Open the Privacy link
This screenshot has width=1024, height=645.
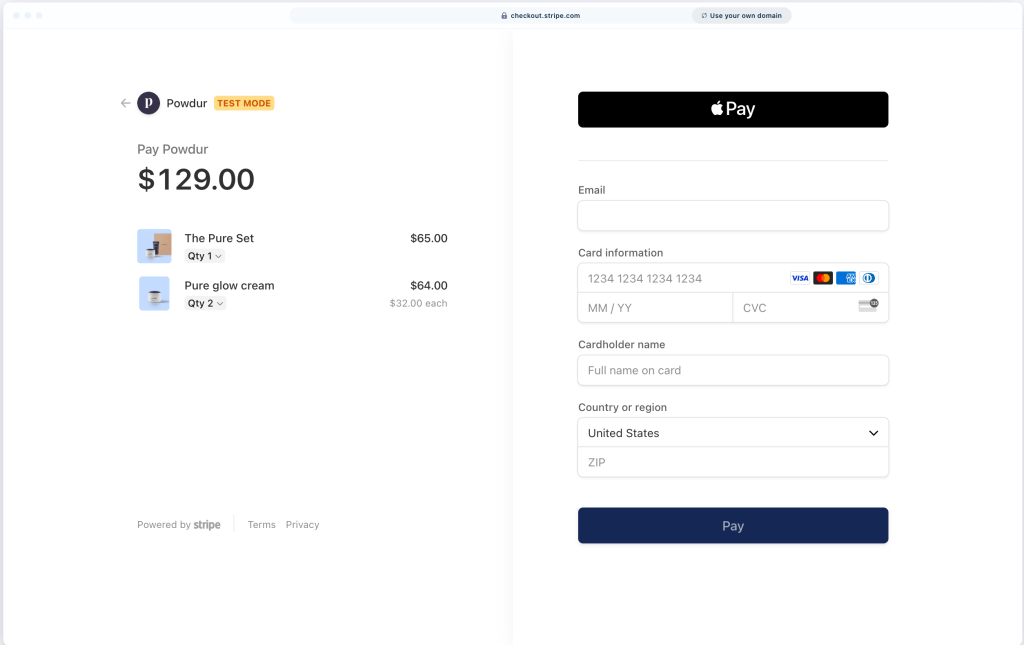(x=302, y=524)
